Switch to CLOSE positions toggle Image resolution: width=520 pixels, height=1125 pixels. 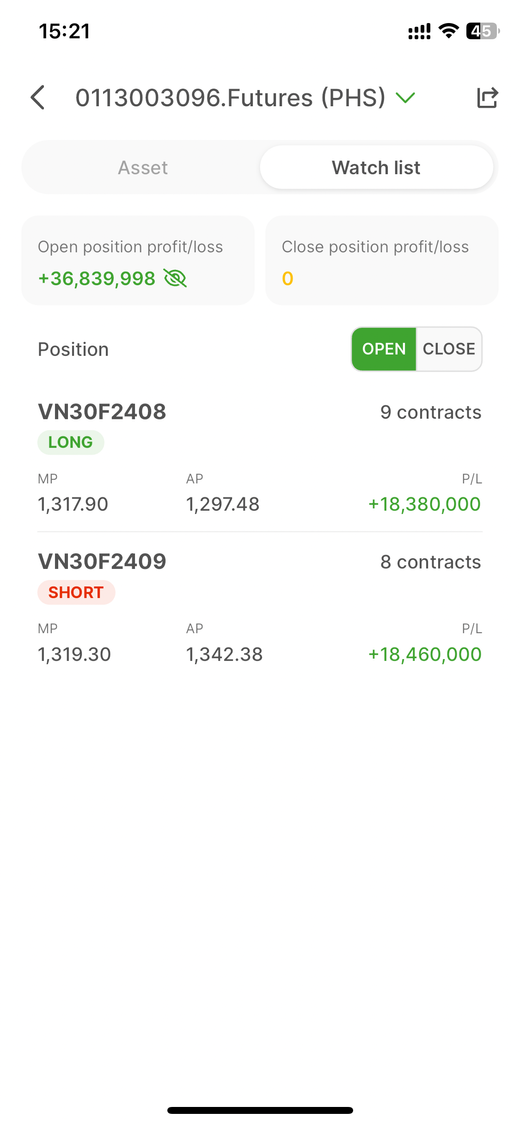click(449, 349)
